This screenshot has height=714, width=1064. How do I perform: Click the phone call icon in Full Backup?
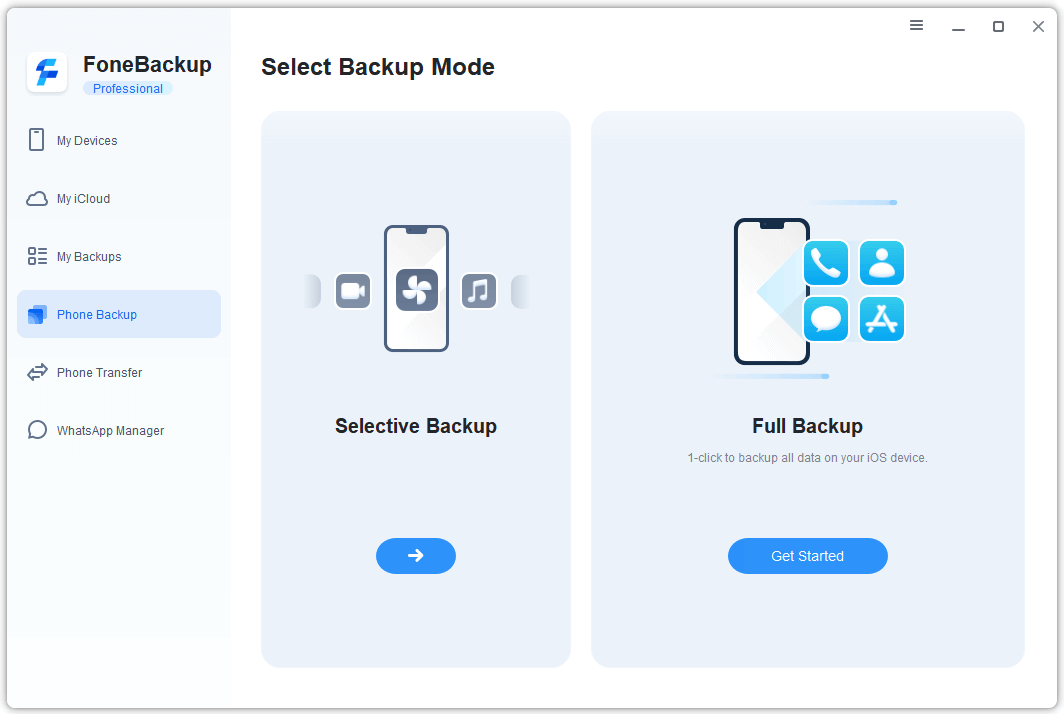[826, 263]
